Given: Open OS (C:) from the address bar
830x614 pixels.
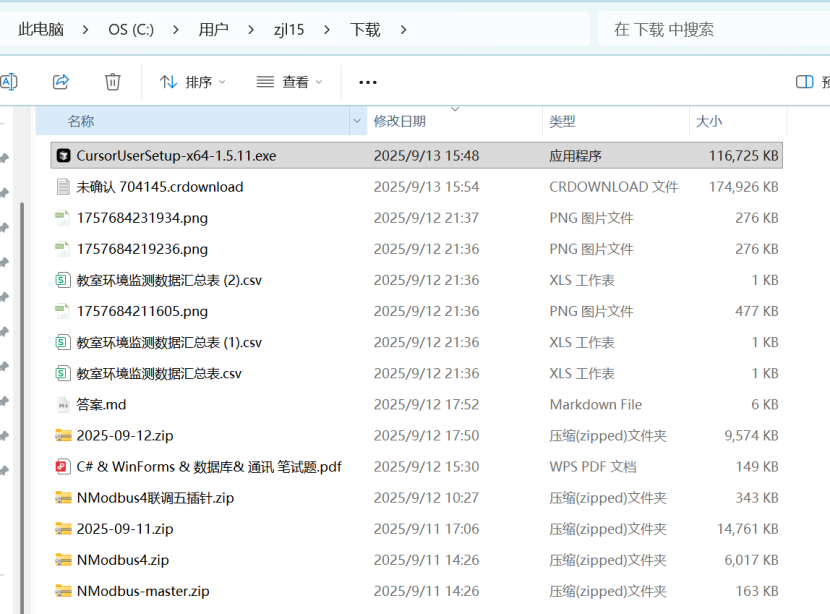Looking at the screenshot, I should tap(130, 30).
